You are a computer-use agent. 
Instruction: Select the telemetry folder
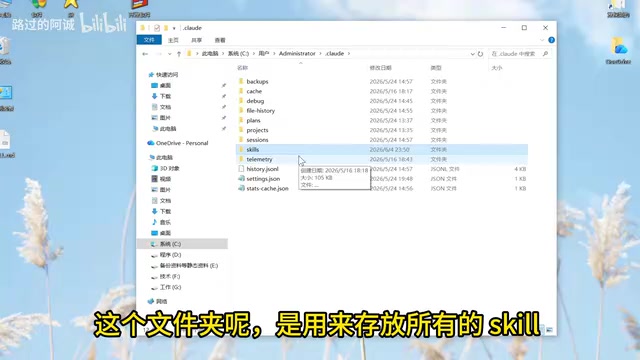pos(259,159)
